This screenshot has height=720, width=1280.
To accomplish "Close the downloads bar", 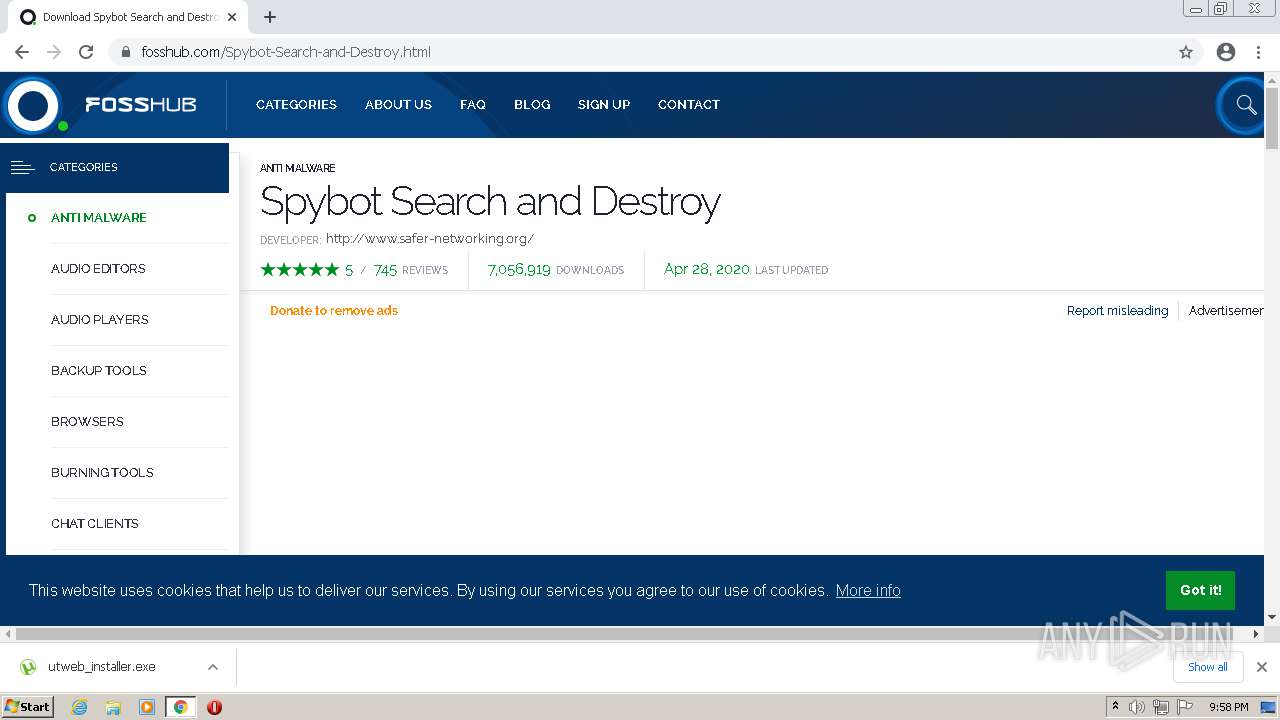I will tap(1262, 667).
